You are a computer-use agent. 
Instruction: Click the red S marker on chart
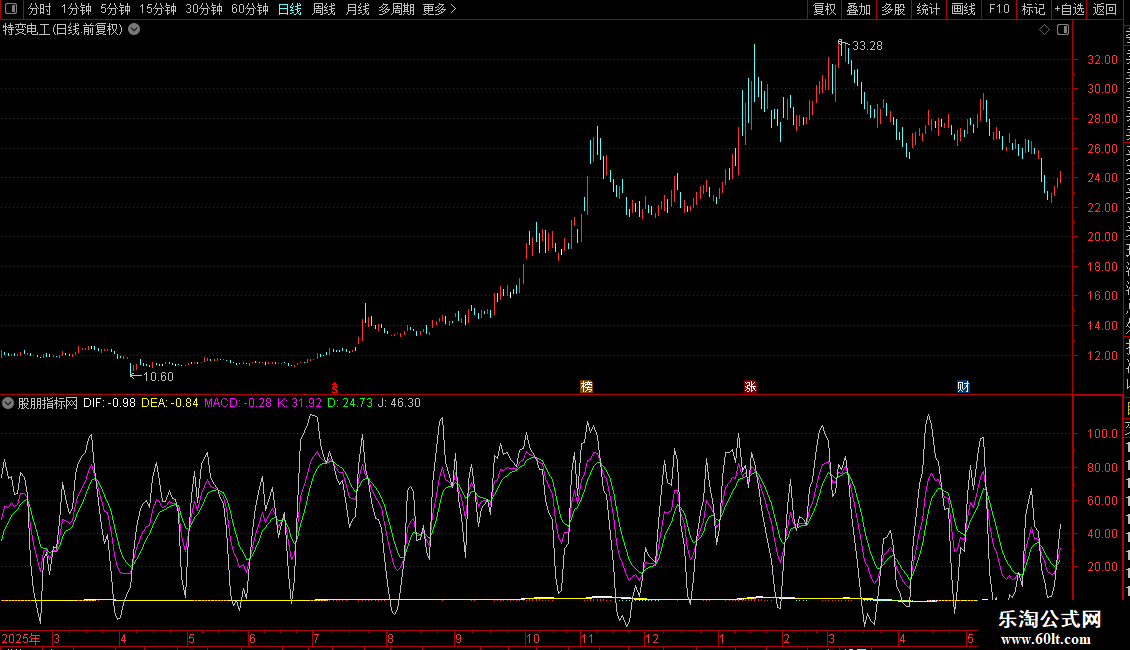click(334, 388)
